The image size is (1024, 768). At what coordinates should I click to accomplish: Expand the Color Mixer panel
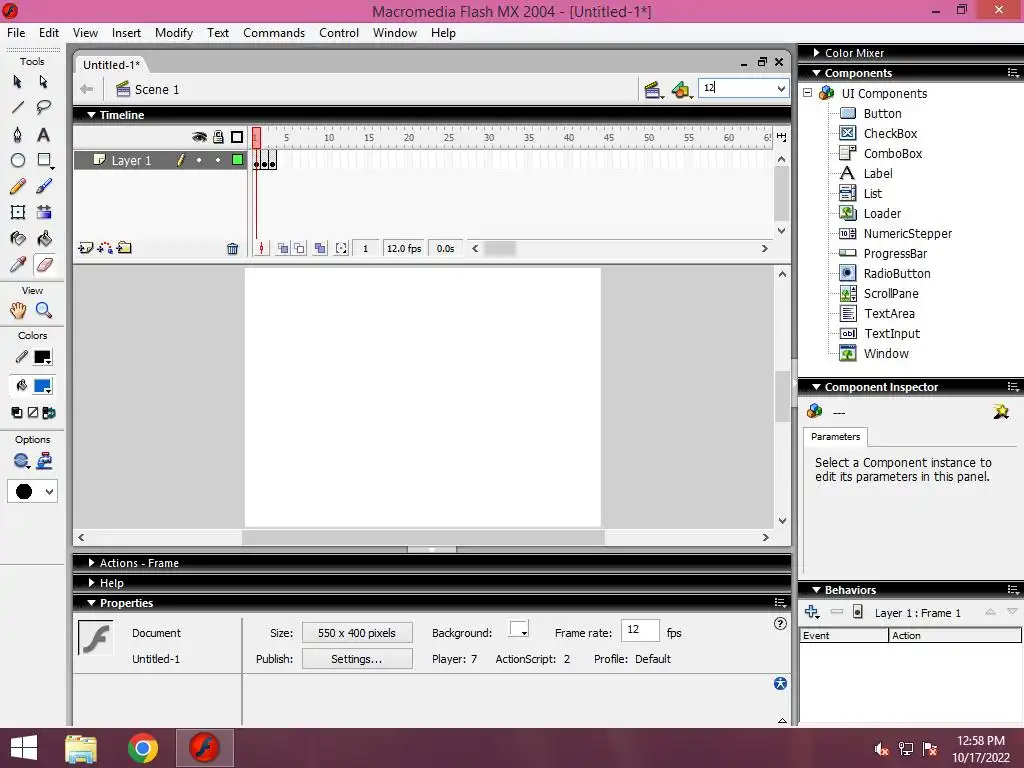(816, 53)
